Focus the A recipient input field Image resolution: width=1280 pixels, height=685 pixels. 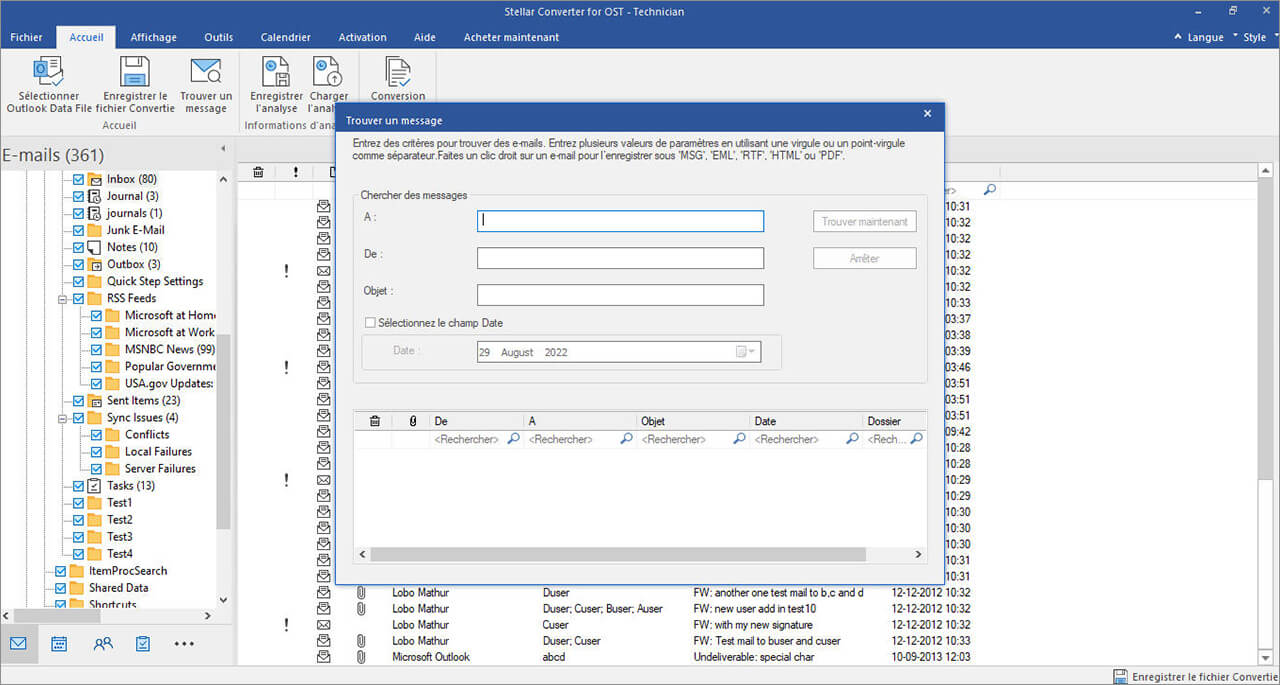[x=620, y=221]
